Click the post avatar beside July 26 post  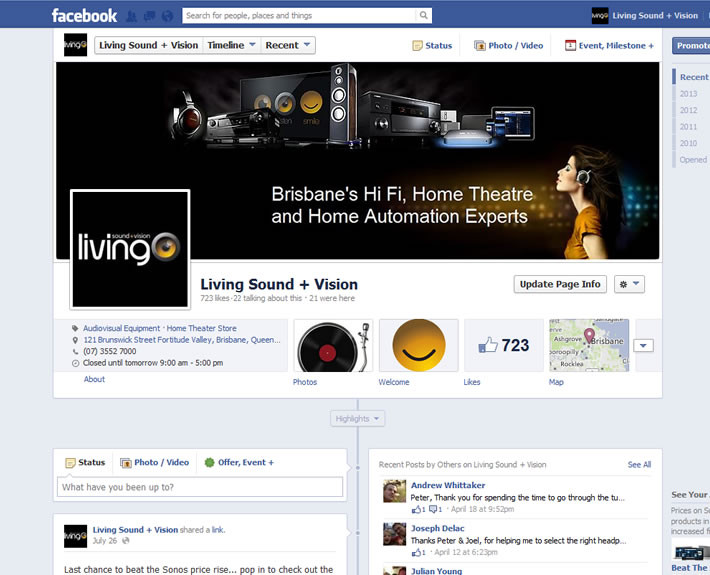(75, 536)
